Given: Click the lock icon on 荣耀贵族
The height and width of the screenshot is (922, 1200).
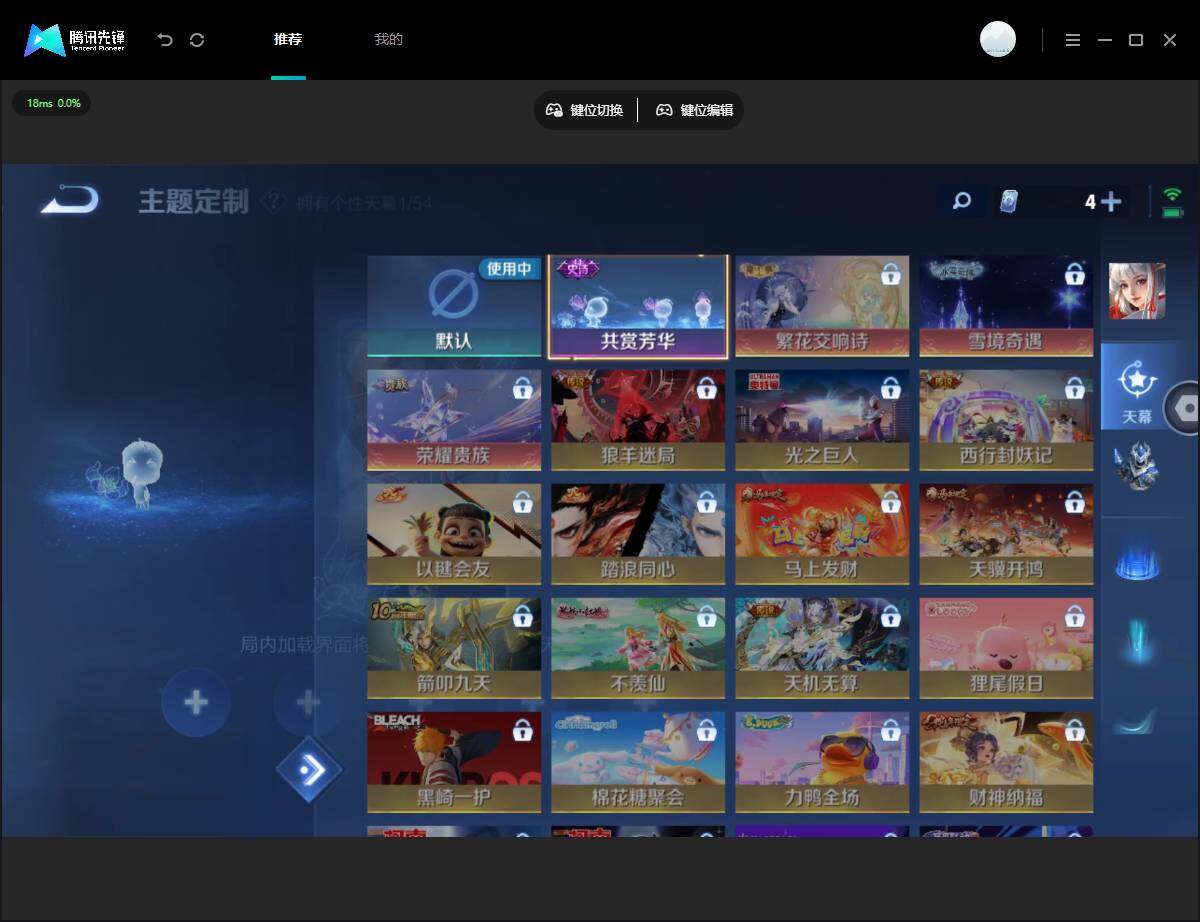Looking at the screenshot, I should pos(522,388).
